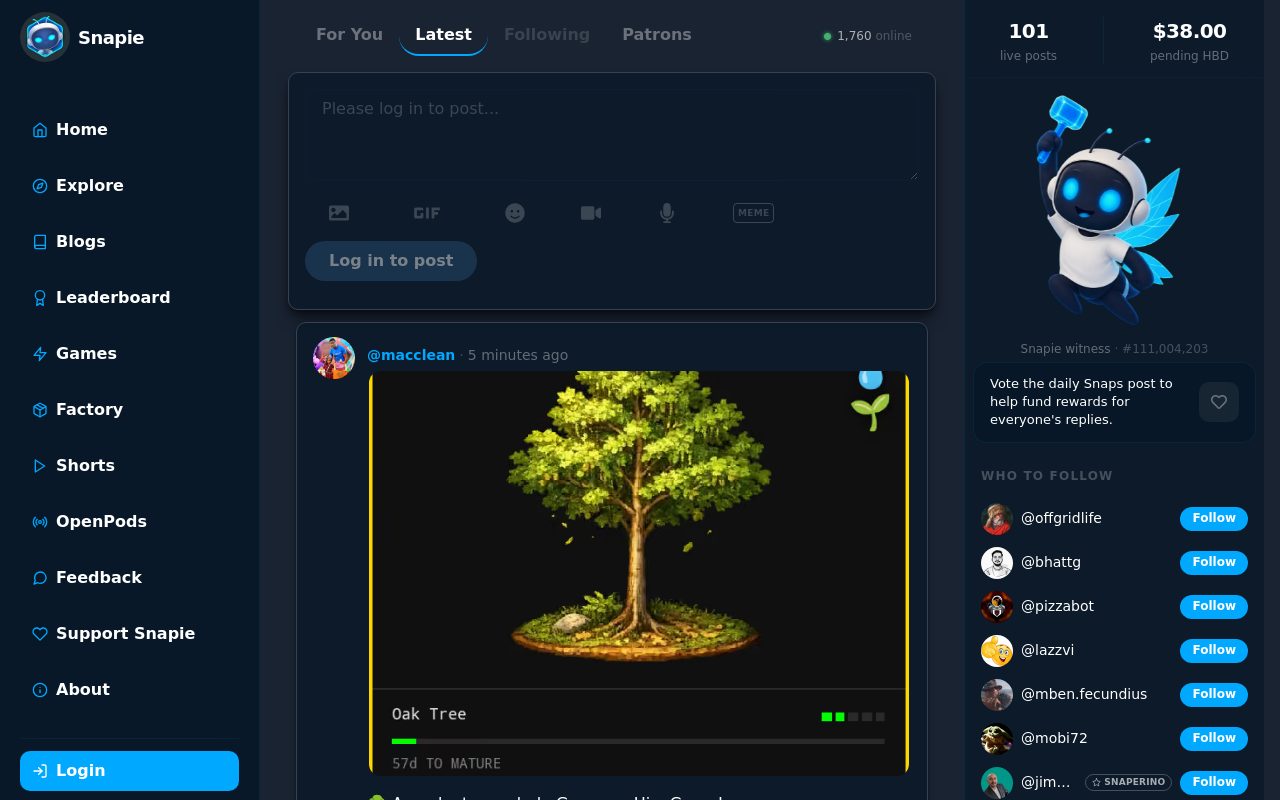Open pizzabot's avatar in Who to Follow
The image size is (1280, 800).
997,607
